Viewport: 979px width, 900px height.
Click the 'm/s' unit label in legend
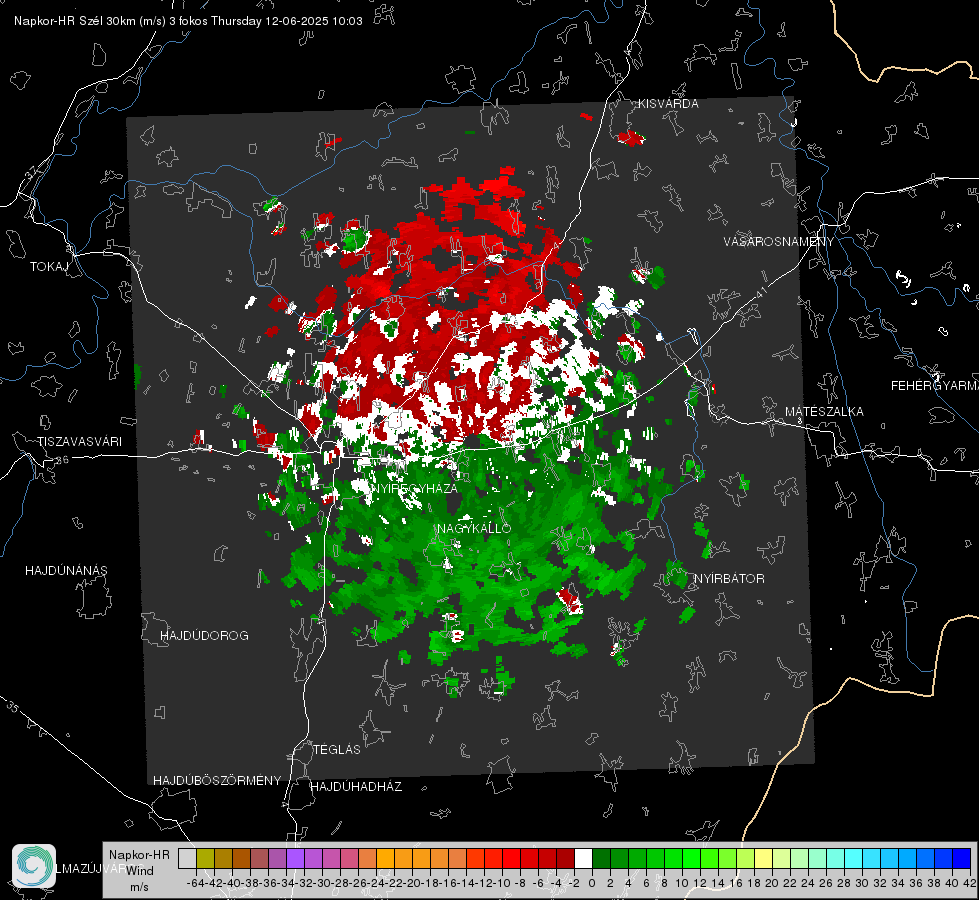coord(139,887)
